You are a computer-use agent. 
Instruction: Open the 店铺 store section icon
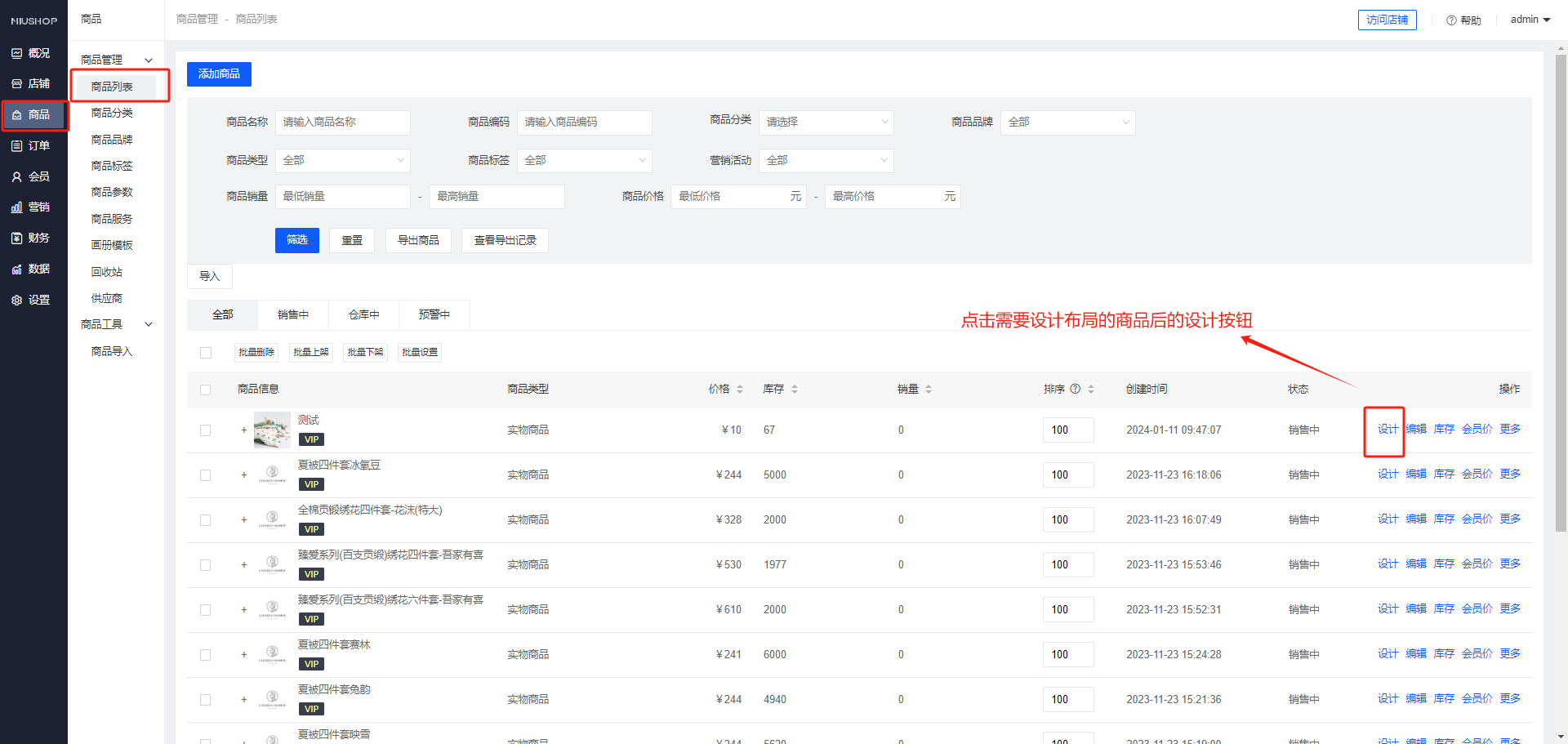point(17,84)
